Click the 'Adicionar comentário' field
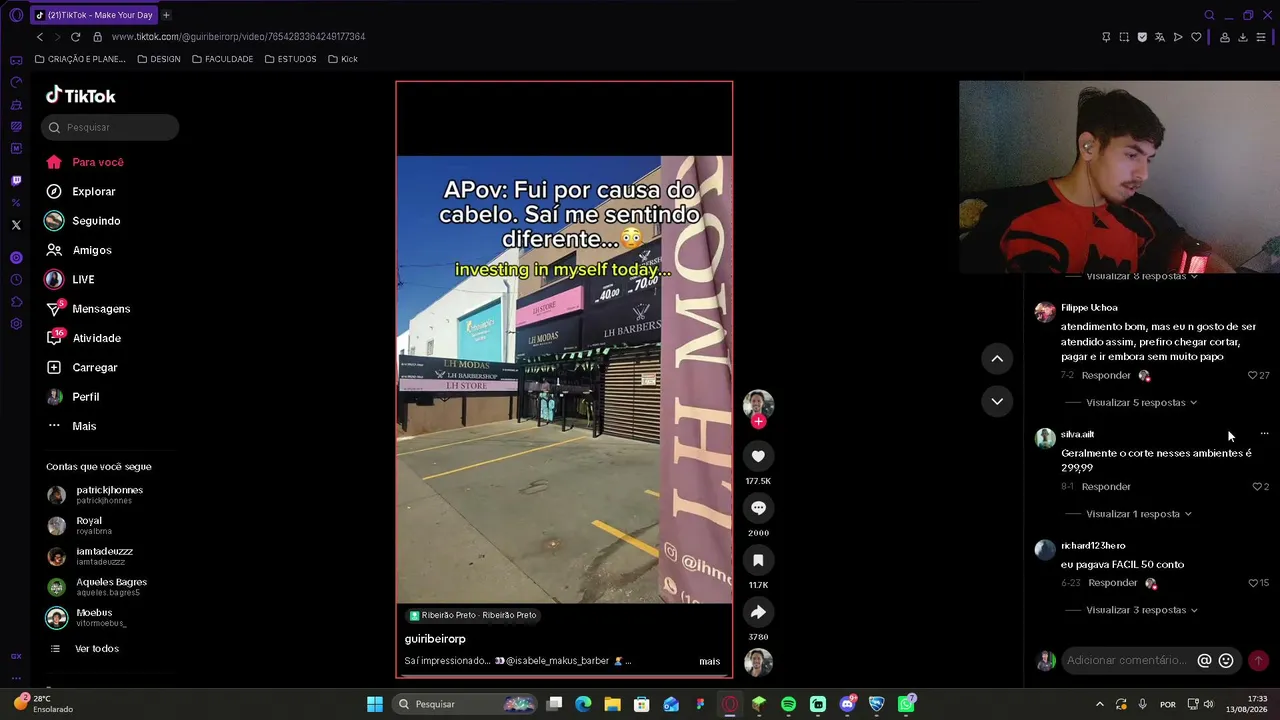Viewport: 1280px width, 720px height. coord(1129,661)
